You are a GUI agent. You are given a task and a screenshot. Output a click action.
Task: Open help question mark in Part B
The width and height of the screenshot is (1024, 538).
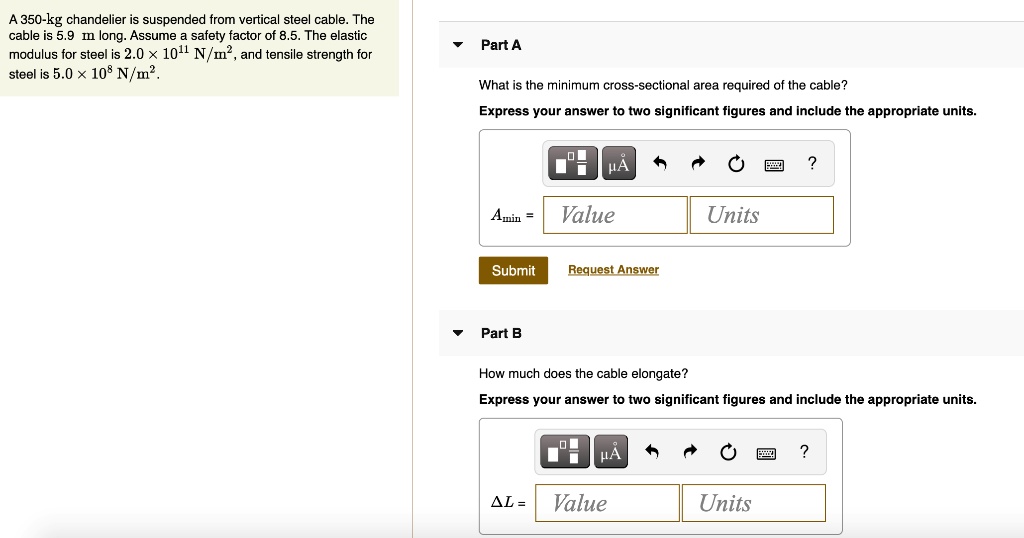coord(804,452)
